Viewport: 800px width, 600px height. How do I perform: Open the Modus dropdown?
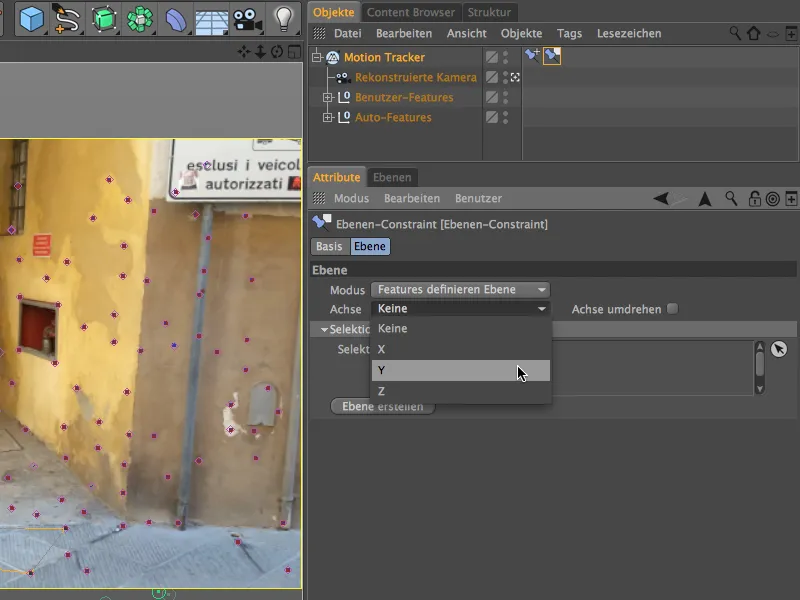point(460,290)
